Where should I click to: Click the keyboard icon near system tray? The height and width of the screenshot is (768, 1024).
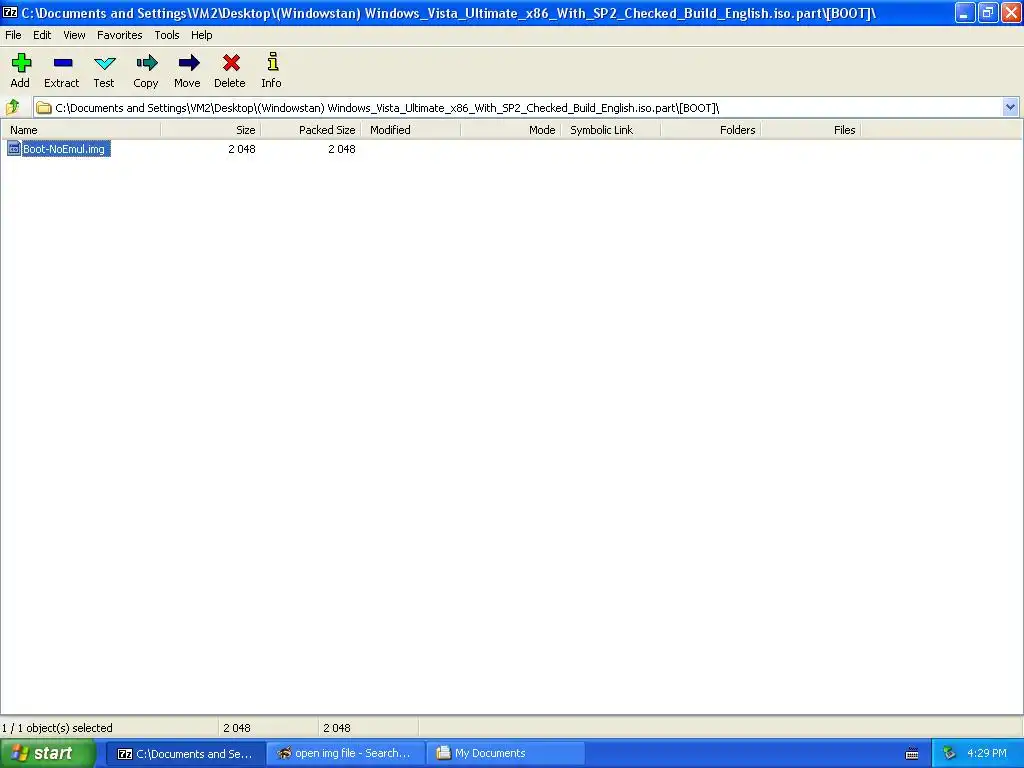(x=912, y=754)
